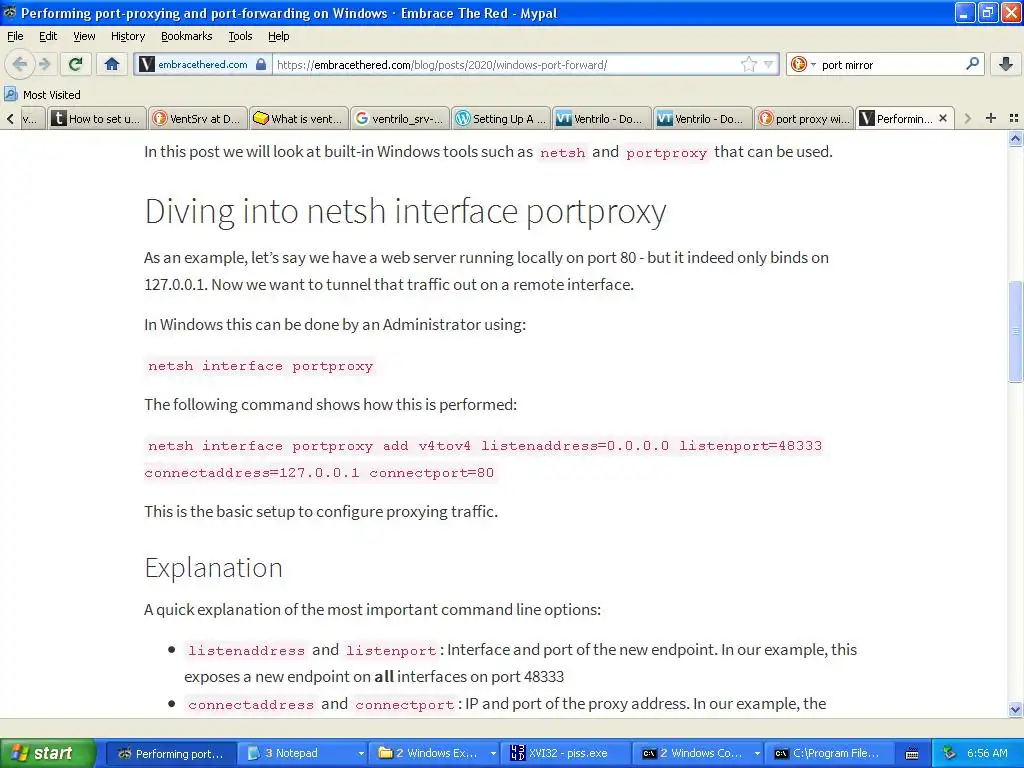Screen dimensions: 1024x768
Task: Open the File menu
Action: [x=15, y=36]
